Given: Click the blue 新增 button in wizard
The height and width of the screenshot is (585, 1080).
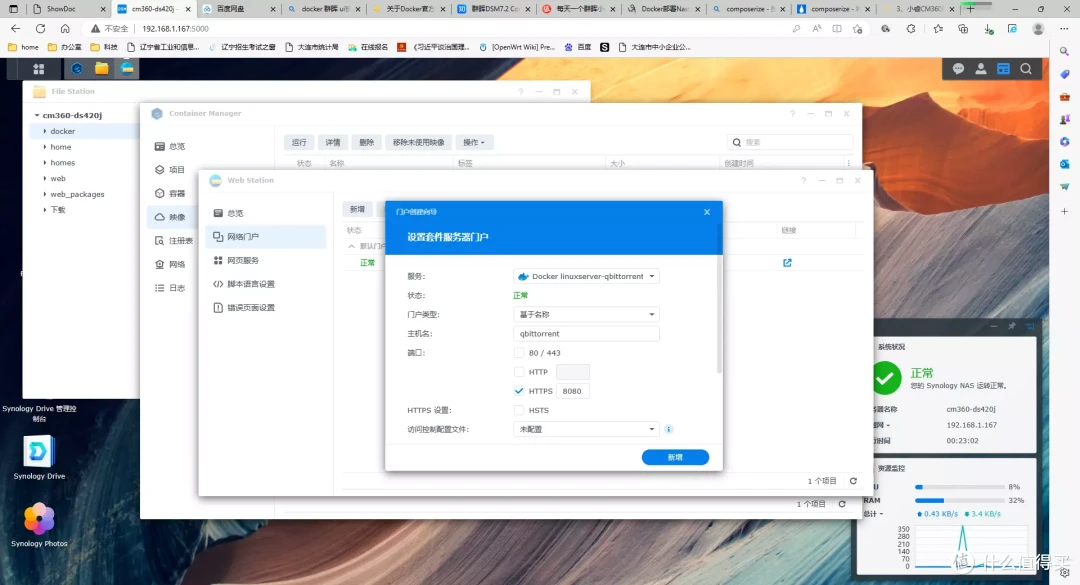Looking at the screenshot, I should (x=675, y=458).
